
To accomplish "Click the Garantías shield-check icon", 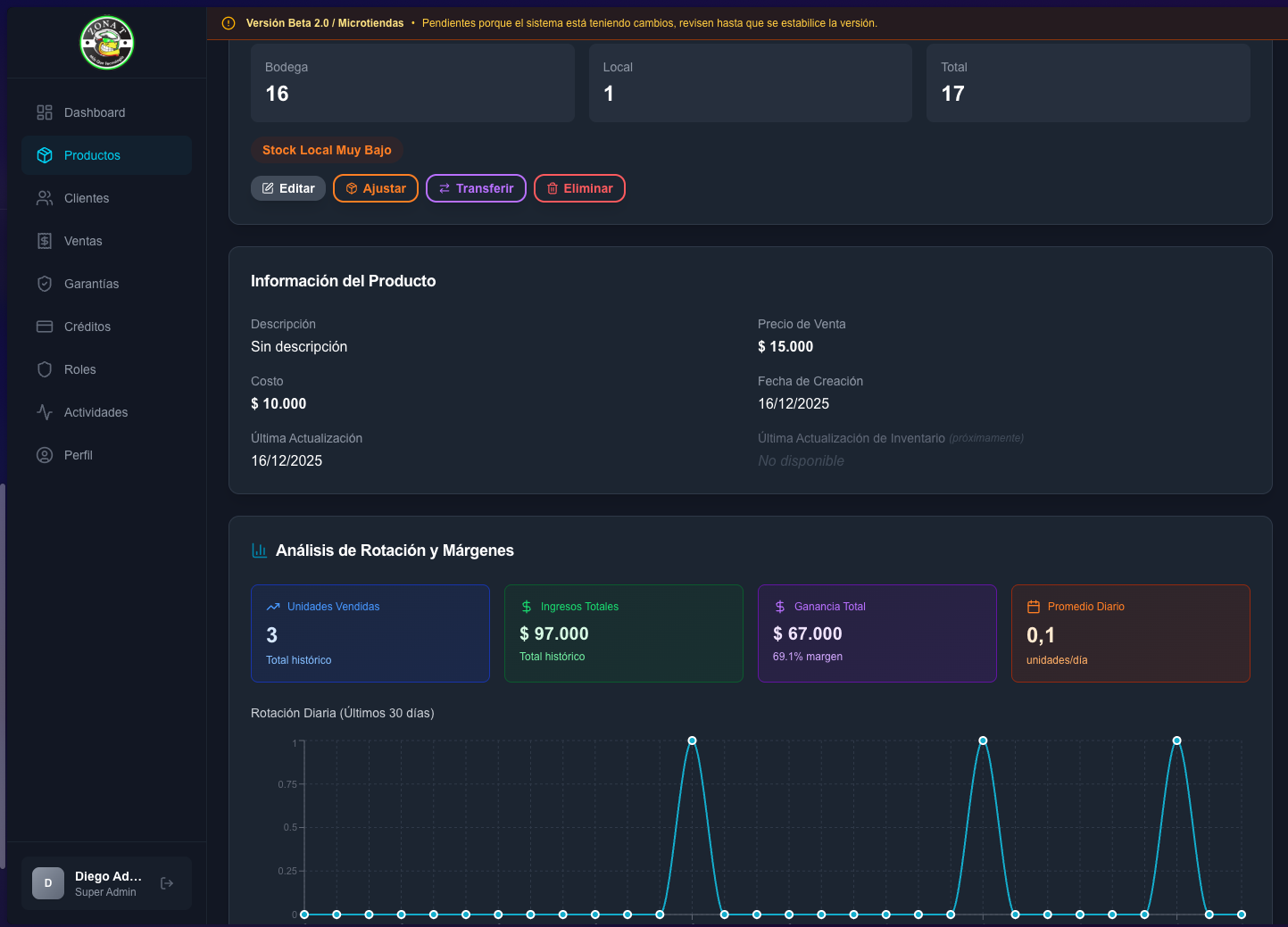I will 45,284.
